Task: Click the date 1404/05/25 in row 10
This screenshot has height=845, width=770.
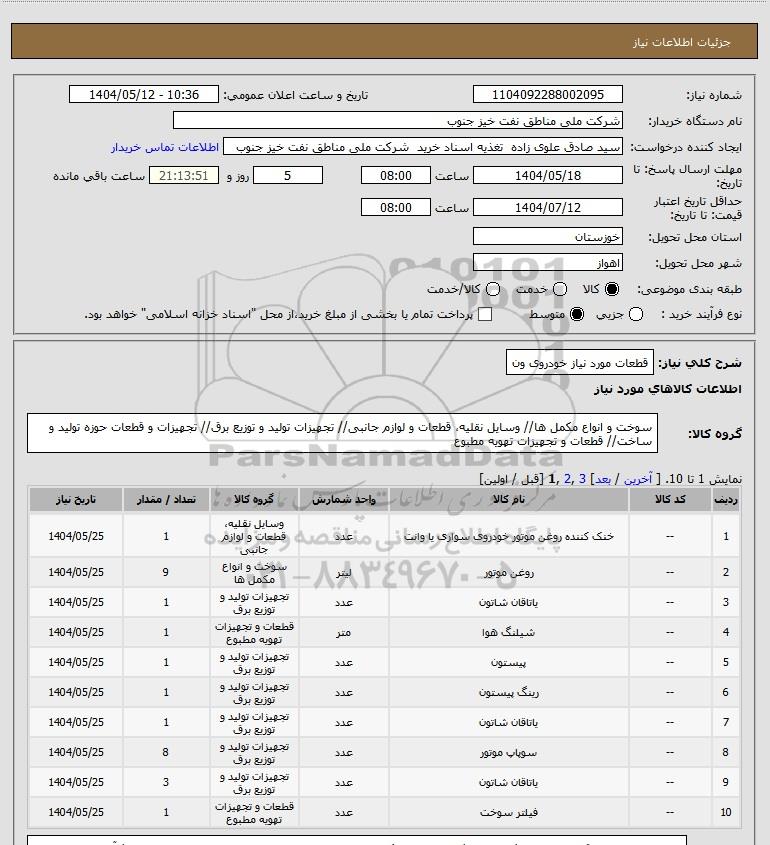Action: (x=76, y=812)
